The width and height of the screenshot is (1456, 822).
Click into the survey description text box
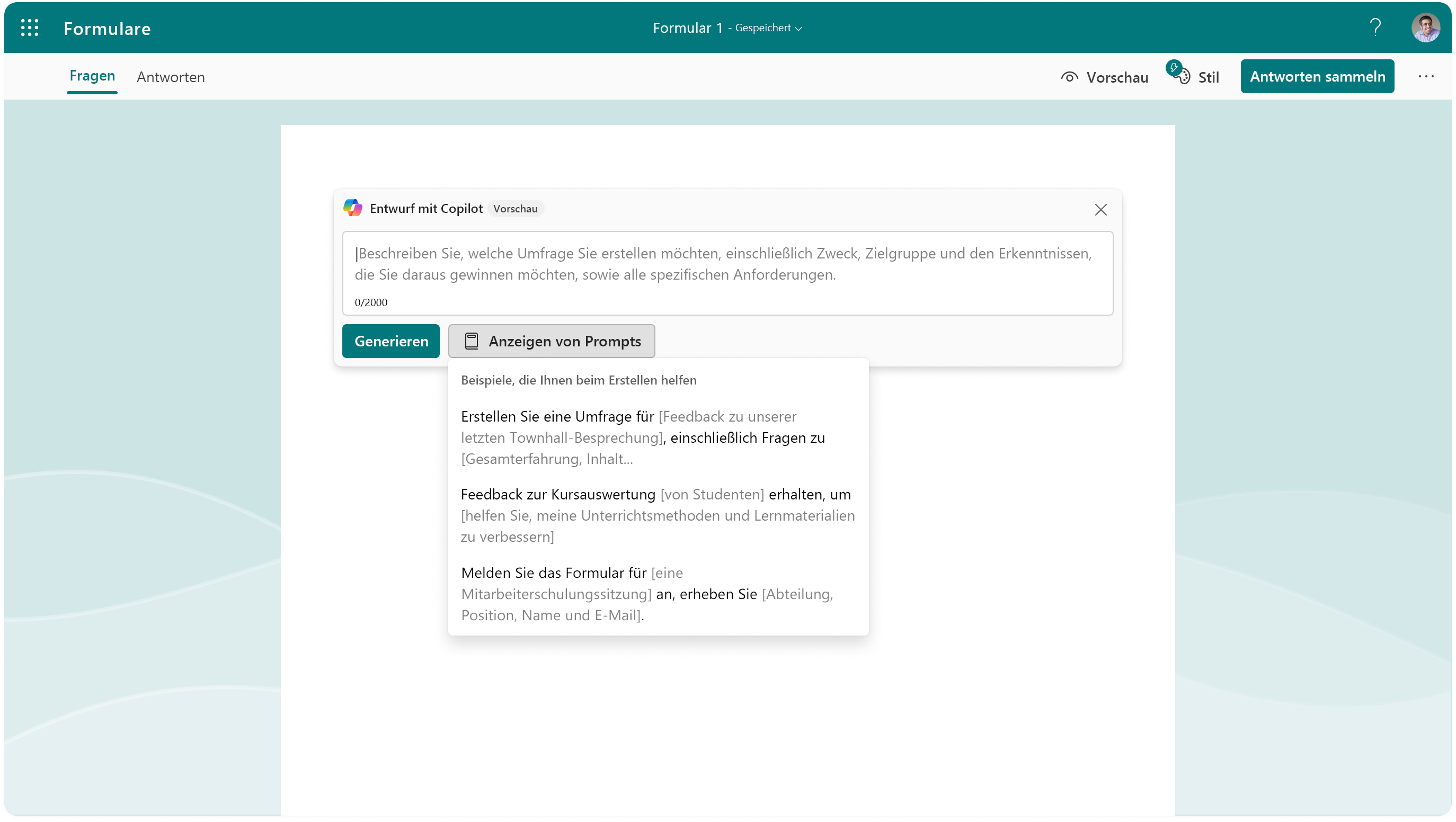pyautogui.click(x=727, y=273)
